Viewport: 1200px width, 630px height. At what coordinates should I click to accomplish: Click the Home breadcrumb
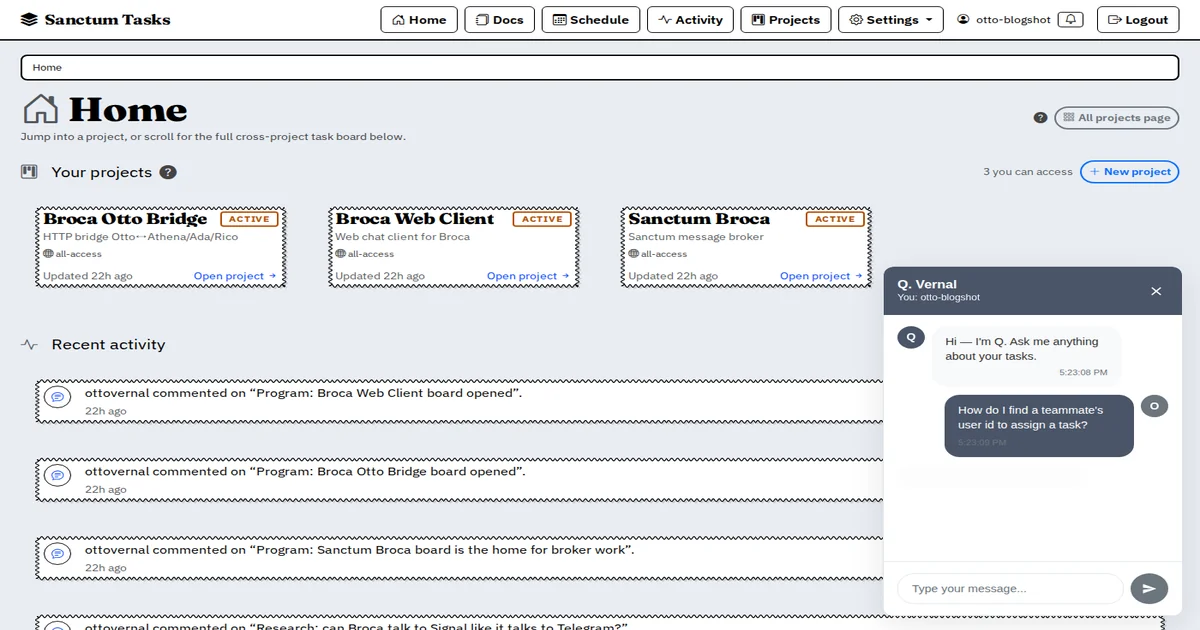pos(47,67)
